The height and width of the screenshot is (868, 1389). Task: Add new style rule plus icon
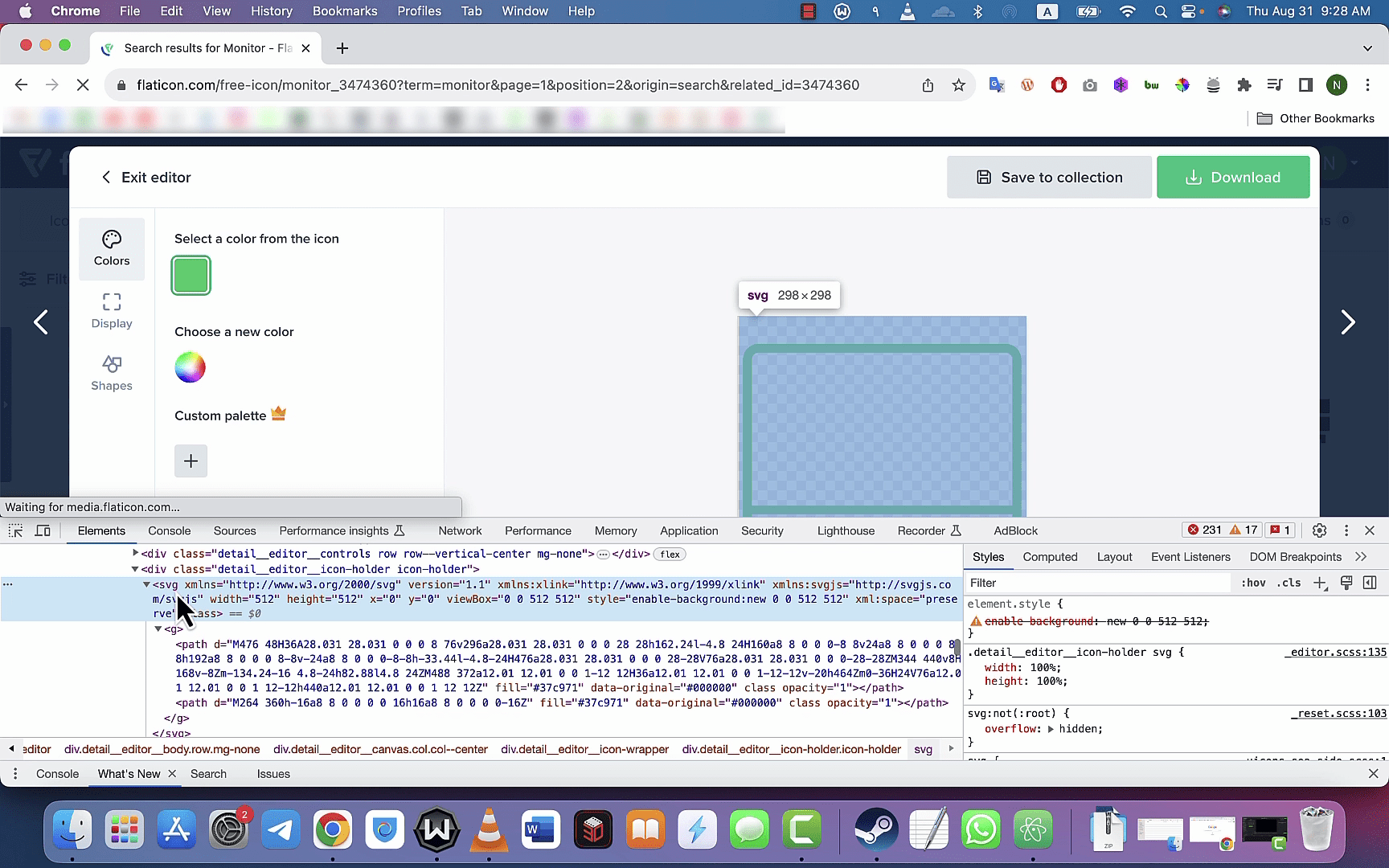[1320, 583]
